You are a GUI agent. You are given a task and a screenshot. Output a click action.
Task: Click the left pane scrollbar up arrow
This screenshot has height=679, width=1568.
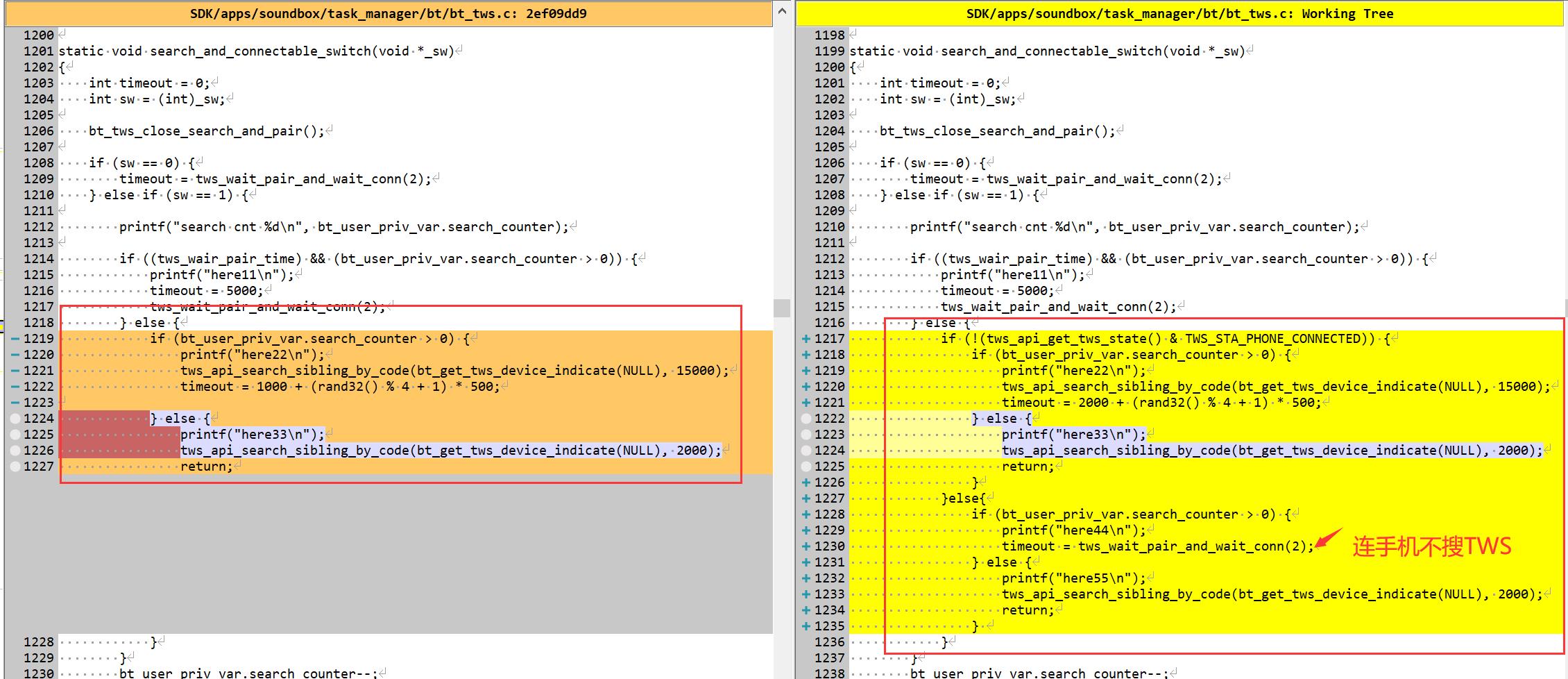782,10
